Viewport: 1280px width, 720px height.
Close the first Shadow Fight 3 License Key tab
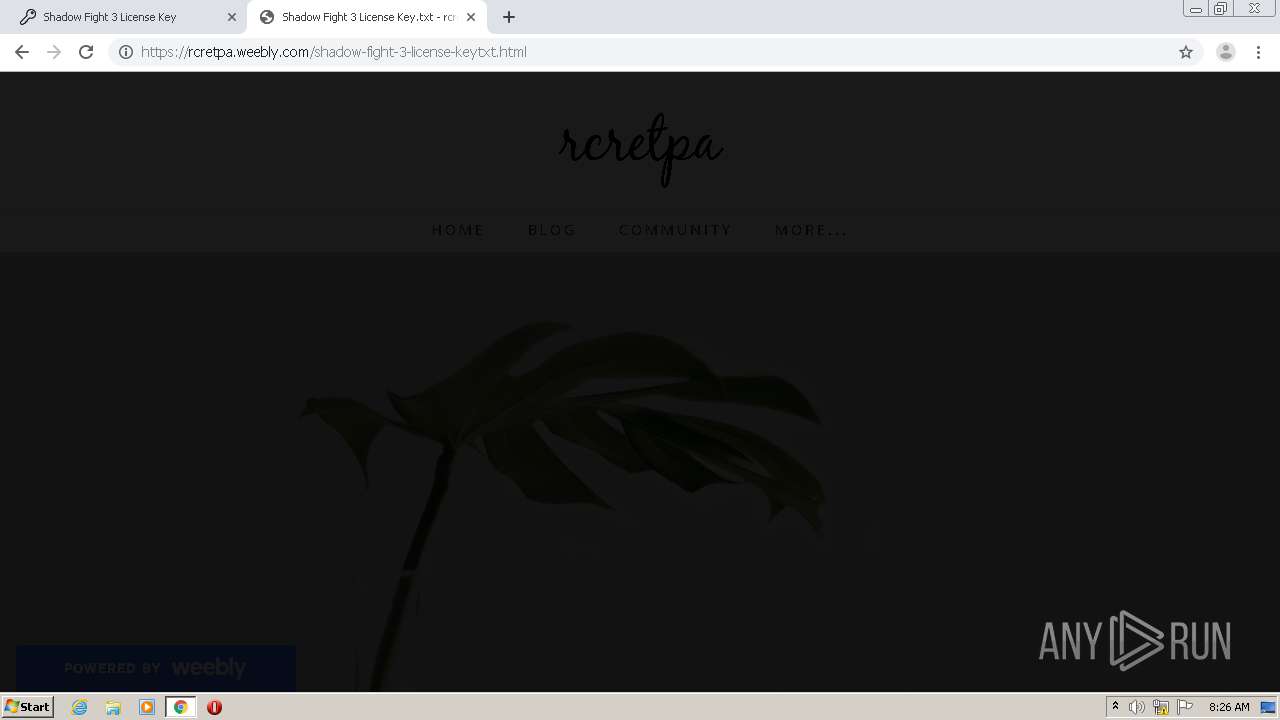232,17
